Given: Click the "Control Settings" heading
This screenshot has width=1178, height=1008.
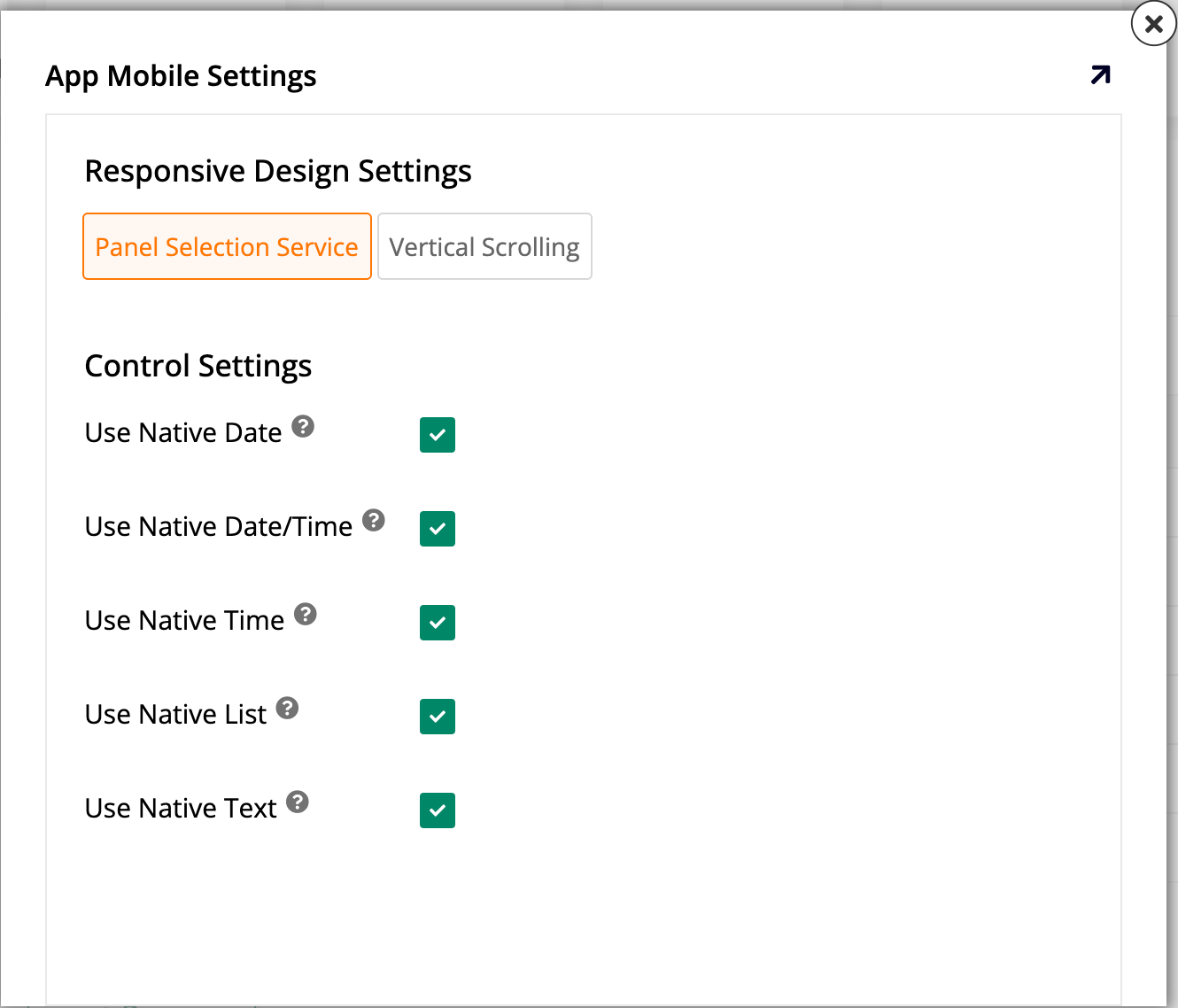Looking at the screenshot, I should tap(198, 365).
